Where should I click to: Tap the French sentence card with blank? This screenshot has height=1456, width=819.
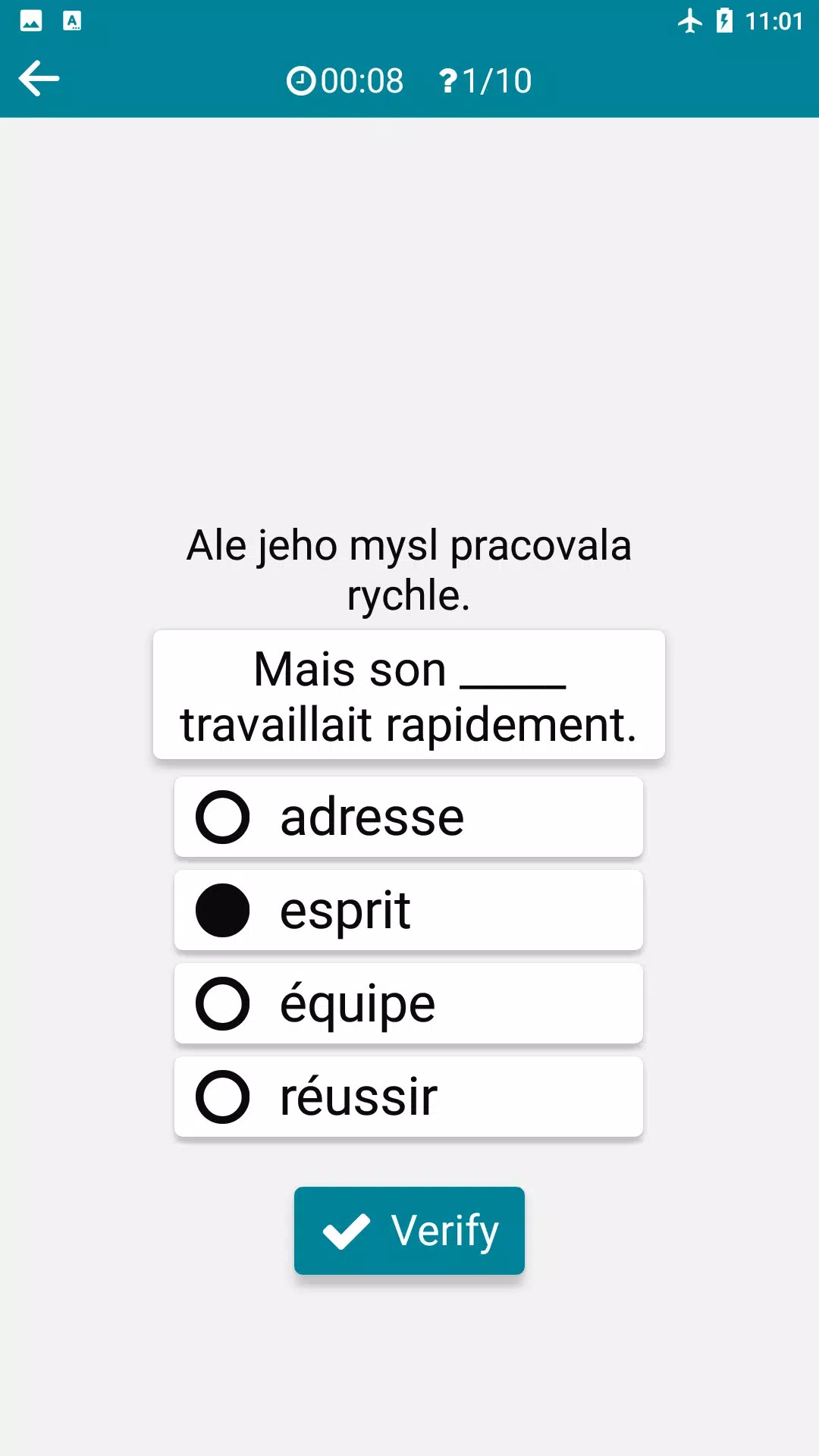pyautogui.click(x=409, y=695)
